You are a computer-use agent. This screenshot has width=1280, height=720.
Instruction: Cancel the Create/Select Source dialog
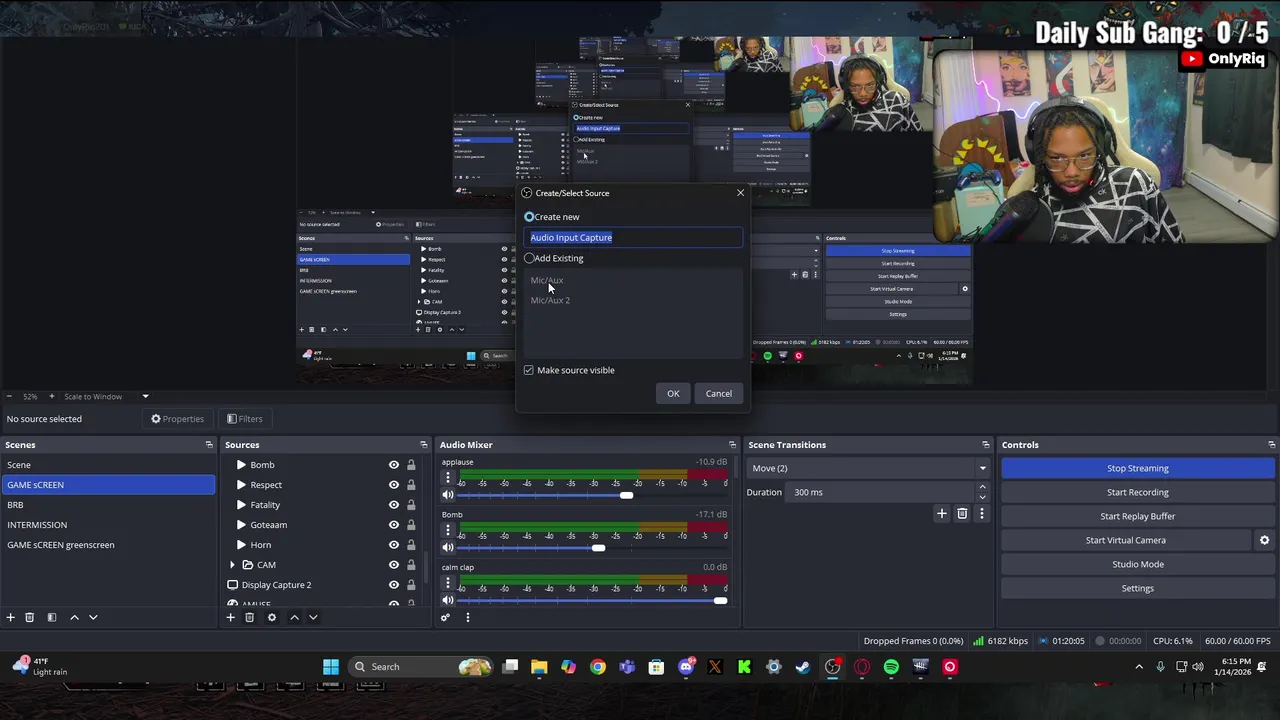(x=718, y=393)
